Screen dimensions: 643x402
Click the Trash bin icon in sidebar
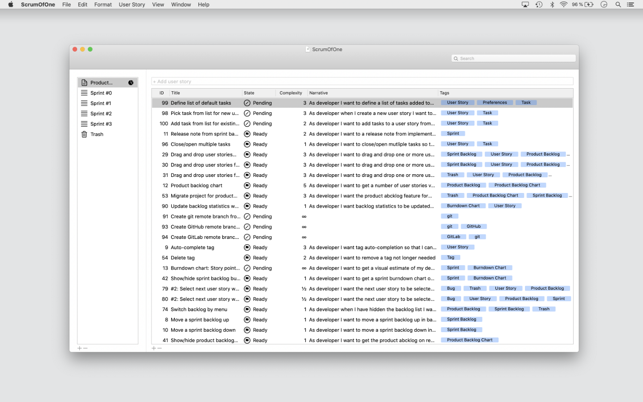pyautogui.click(x=84, y=134)
